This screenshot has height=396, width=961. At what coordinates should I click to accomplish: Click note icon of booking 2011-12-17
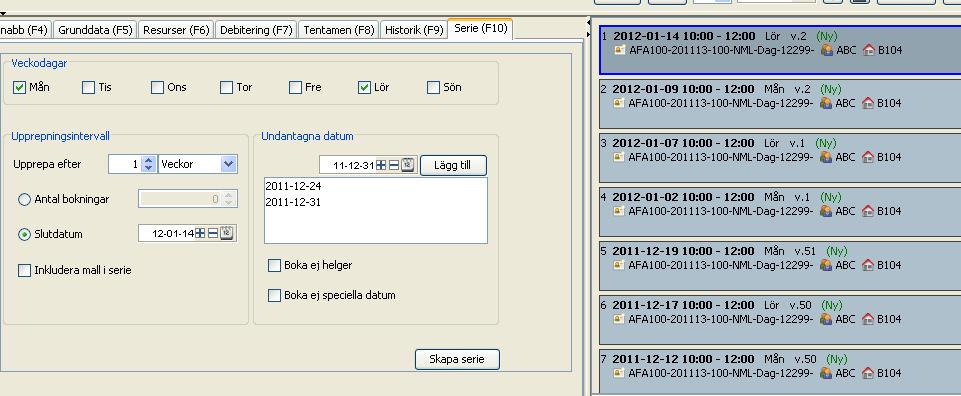click(x=619, y=319)
